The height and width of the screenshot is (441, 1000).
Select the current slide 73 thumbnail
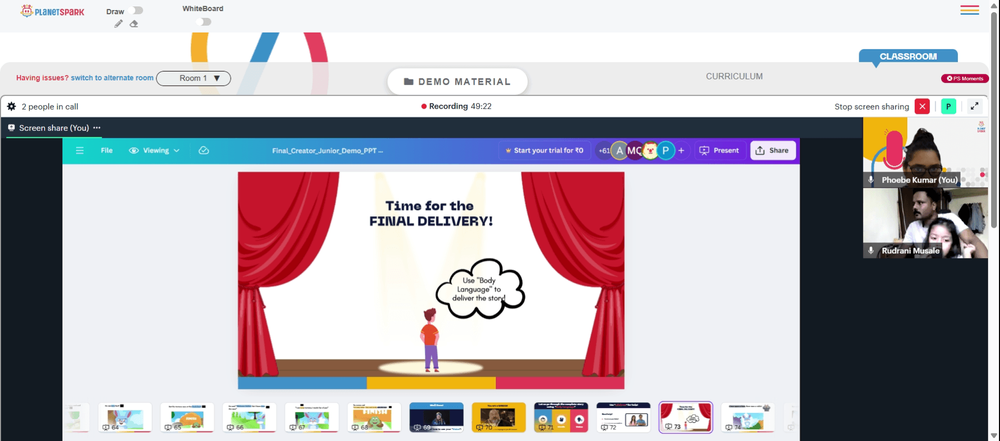(x=686, y=417)
